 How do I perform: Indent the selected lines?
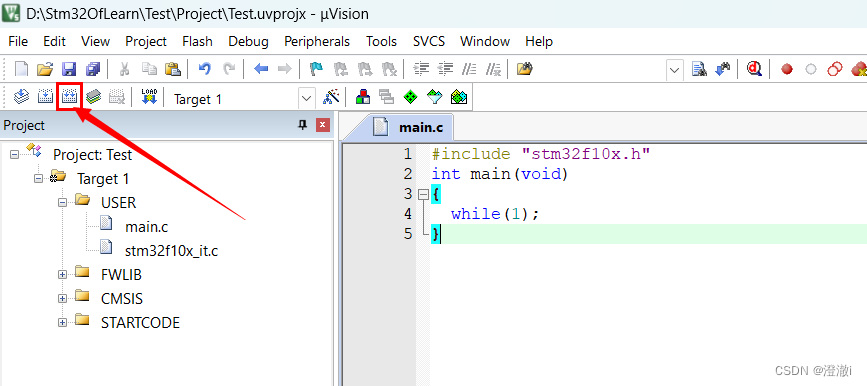point(422,69)
